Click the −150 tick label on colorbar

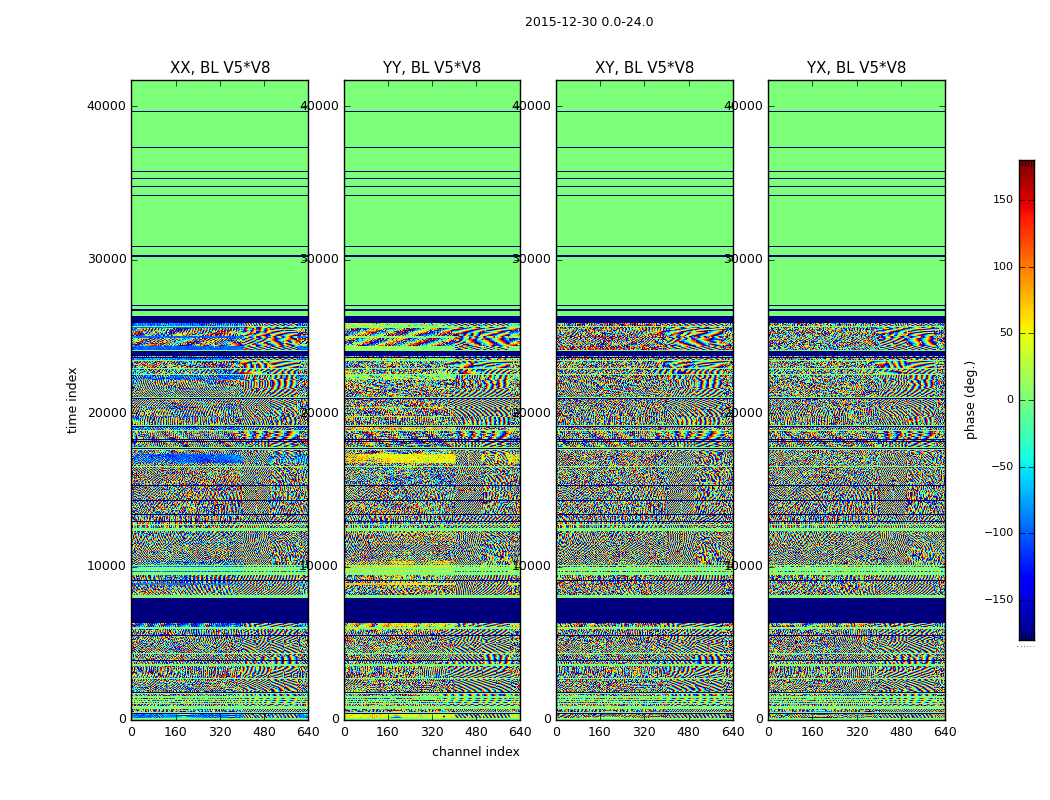[x=998, y=599]
